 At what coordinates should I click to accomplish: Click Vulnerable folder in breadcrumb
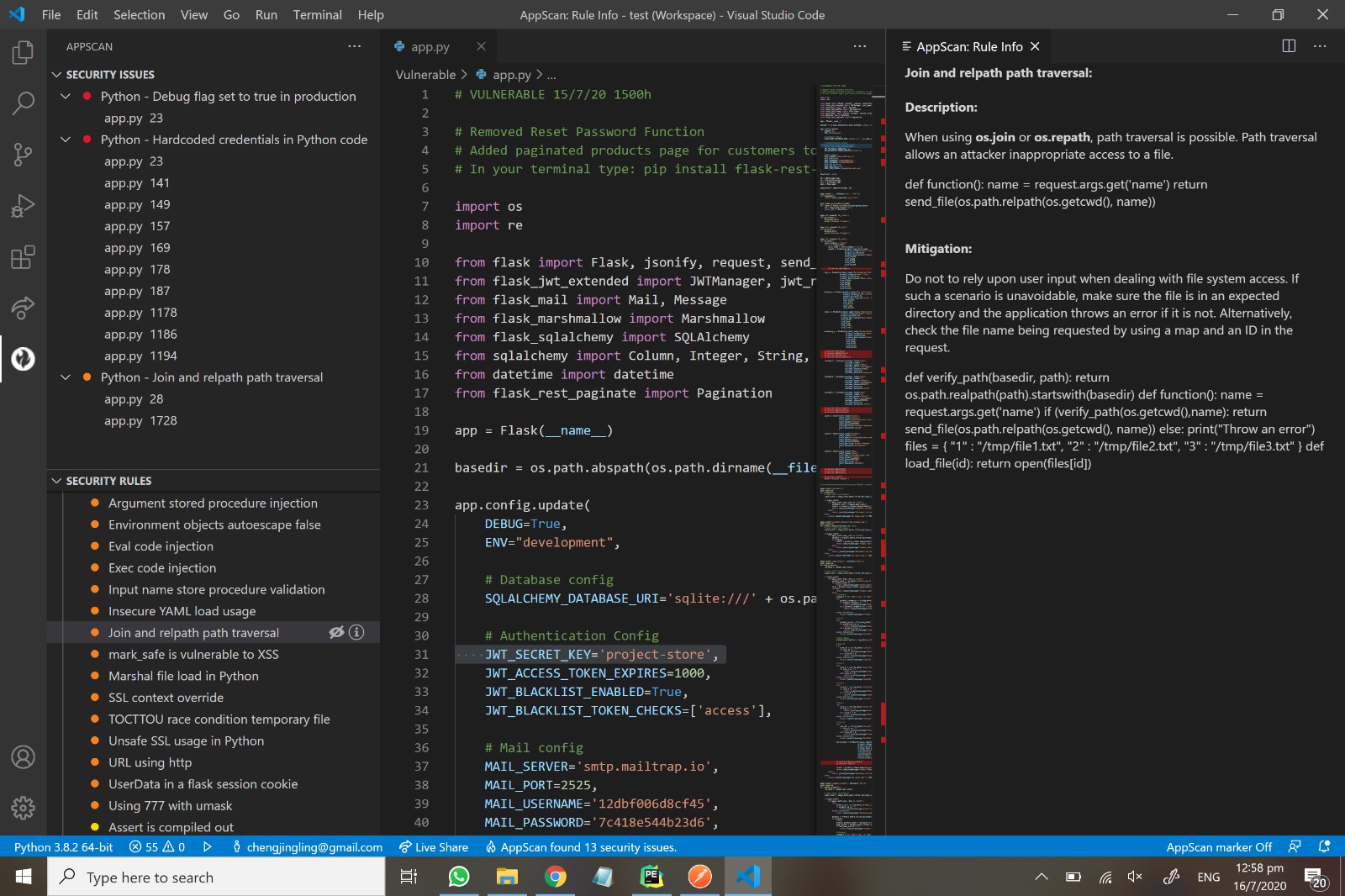[x=425, y=75]
